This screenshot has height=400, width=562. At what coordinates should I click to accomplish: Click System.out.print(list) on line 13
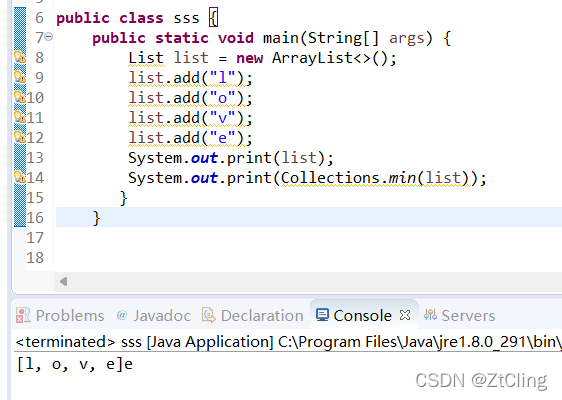227,158
